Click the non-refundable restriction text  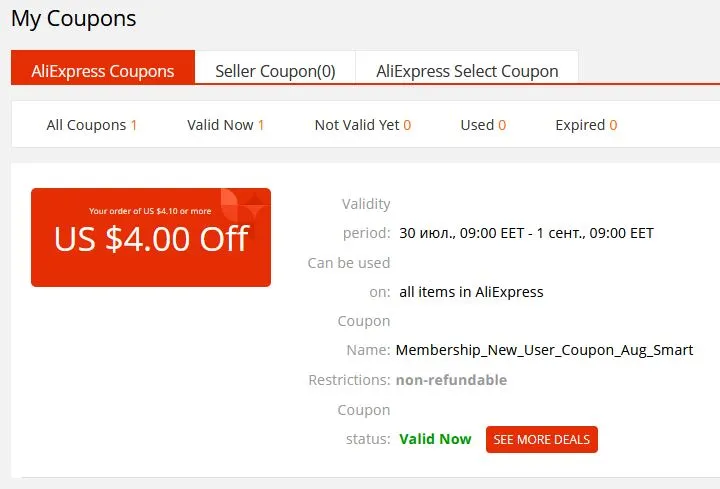click(x=451, y=380)
